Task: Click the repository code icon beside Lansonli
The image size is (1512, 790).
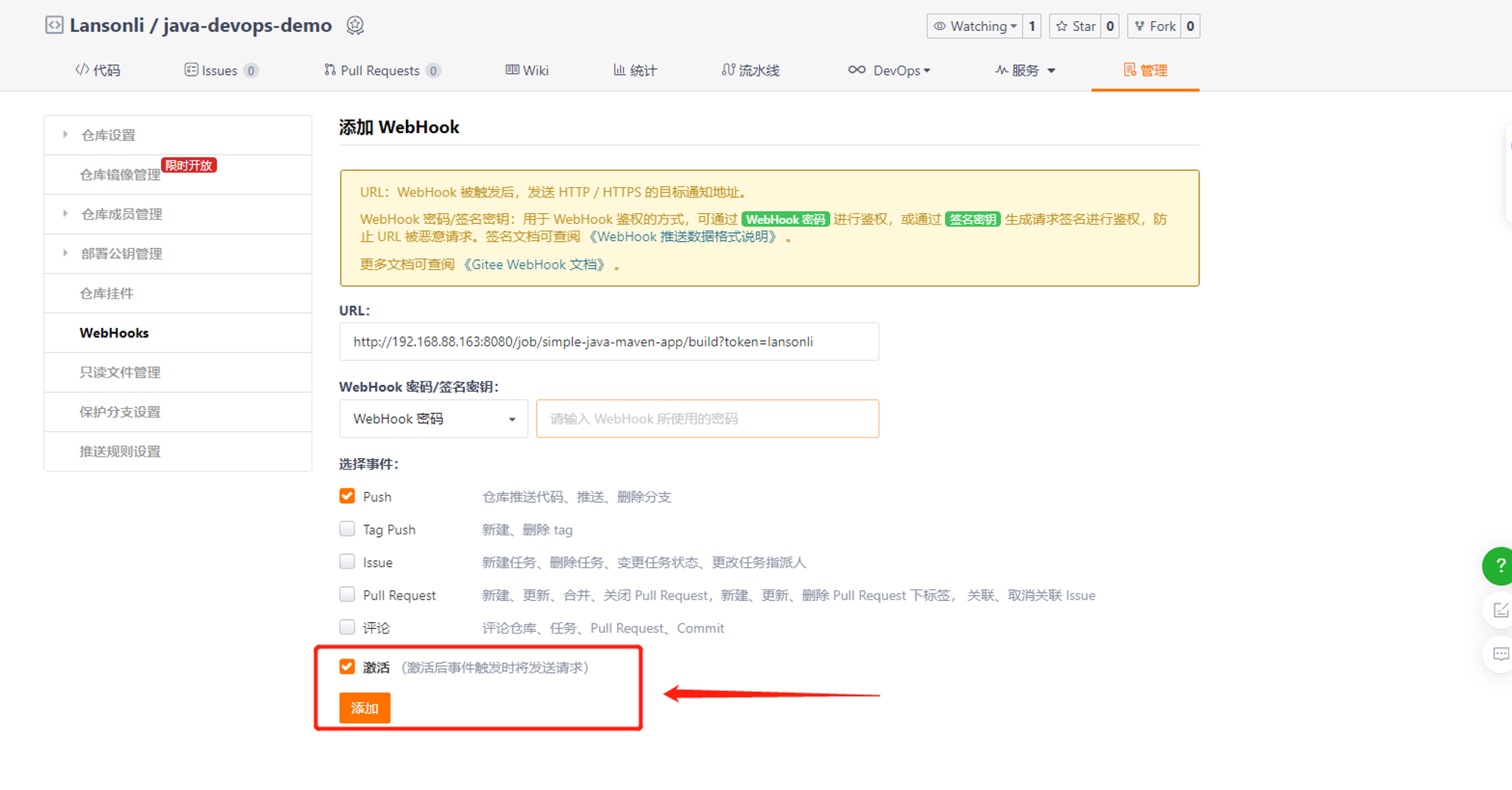Action: tap(54, 25)
